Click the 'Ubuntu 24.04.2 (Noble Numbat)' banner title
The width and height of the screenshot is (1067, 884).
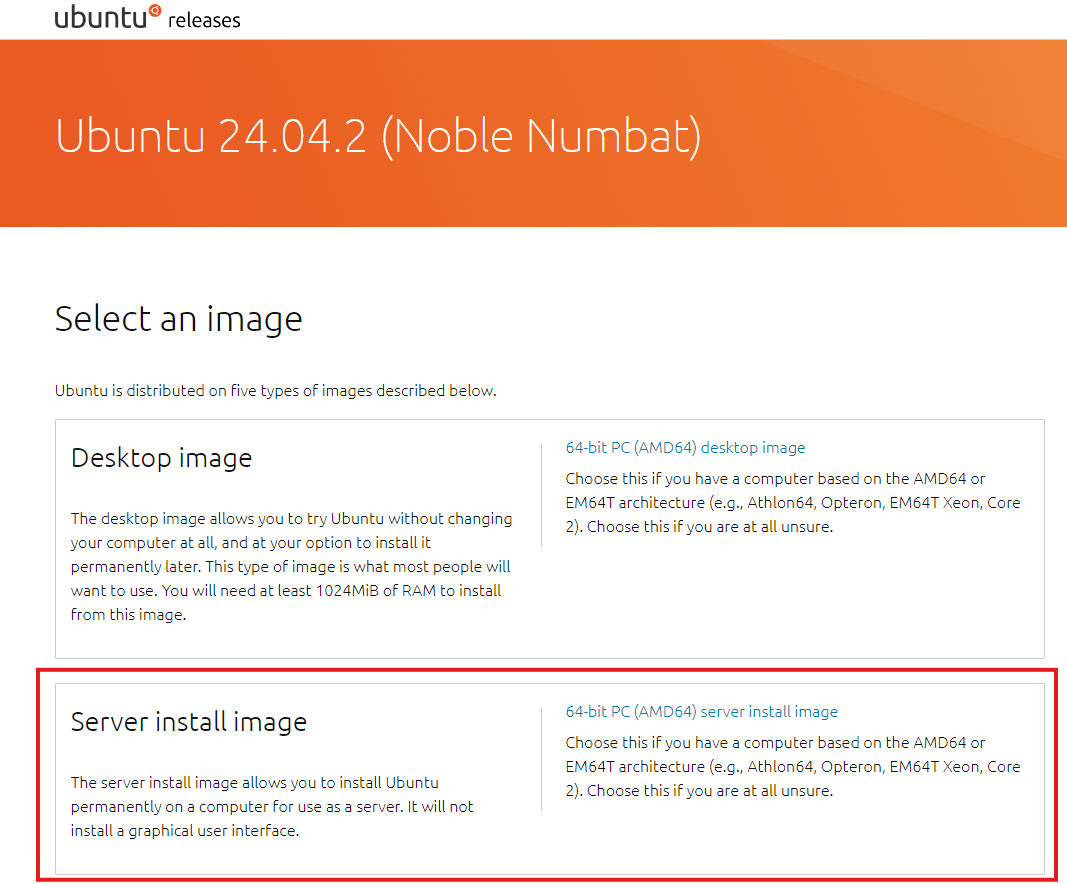click(378, 137)
